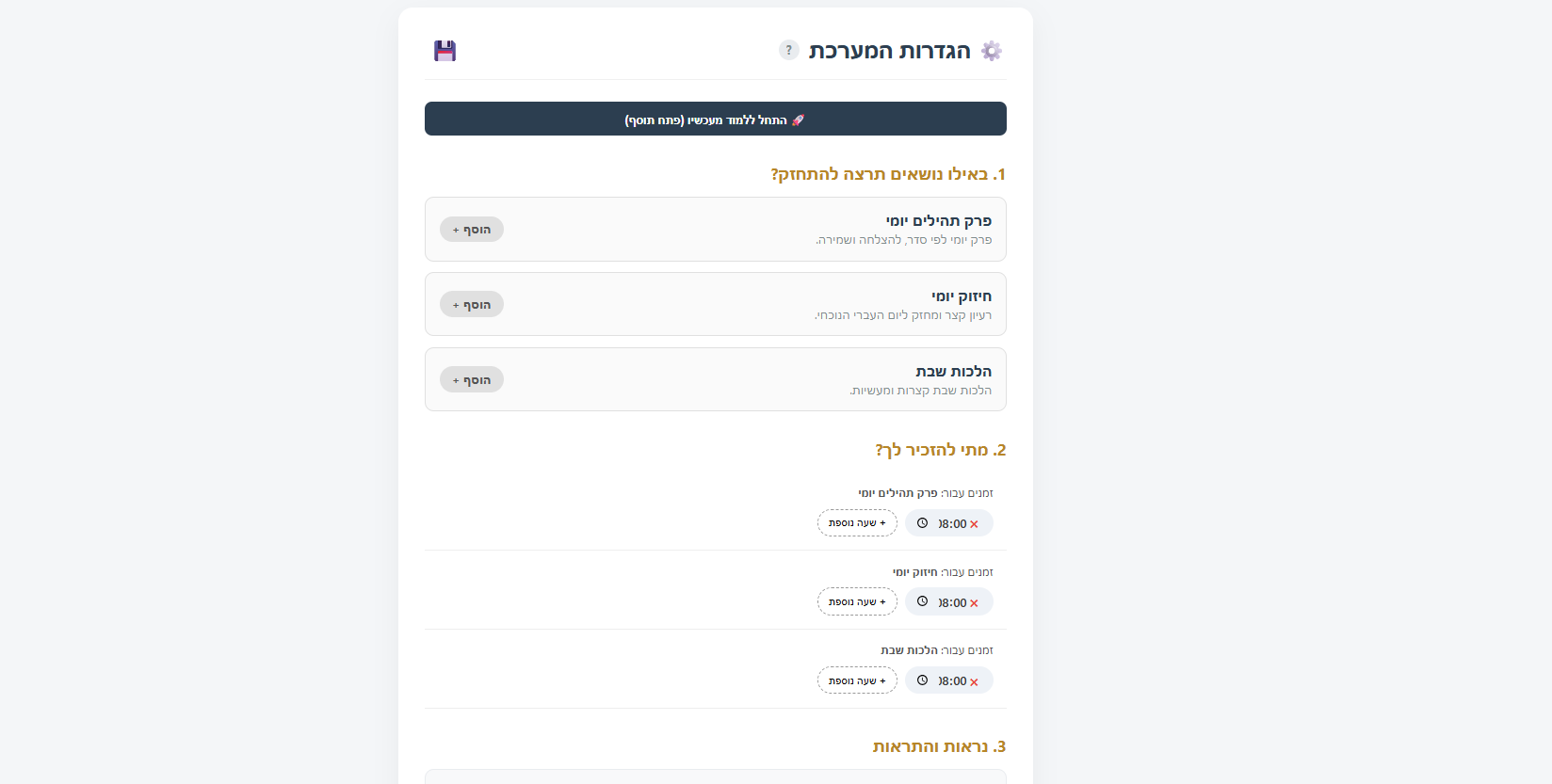1552x784 pixels.
Task: Click שעה נוספת under פרק תהילים יומי
Action: pos(857,522)
